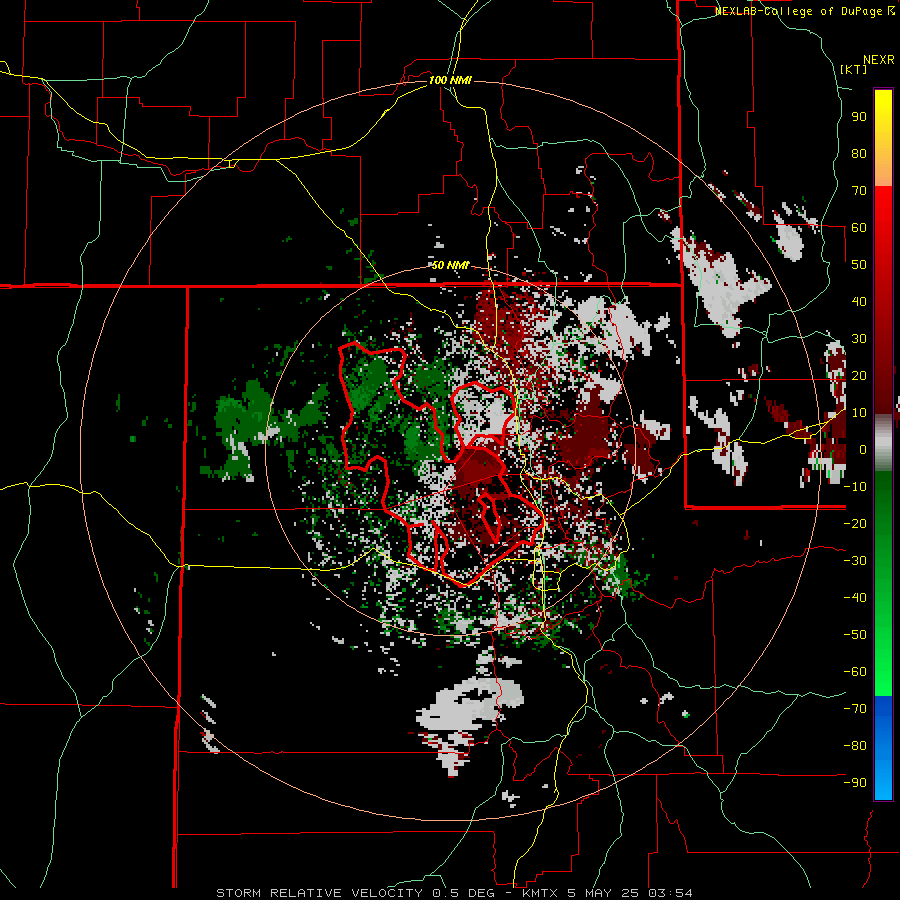Click the [KT] units label
The height and width of the screenshot is (900, 900).
[854, 69]
